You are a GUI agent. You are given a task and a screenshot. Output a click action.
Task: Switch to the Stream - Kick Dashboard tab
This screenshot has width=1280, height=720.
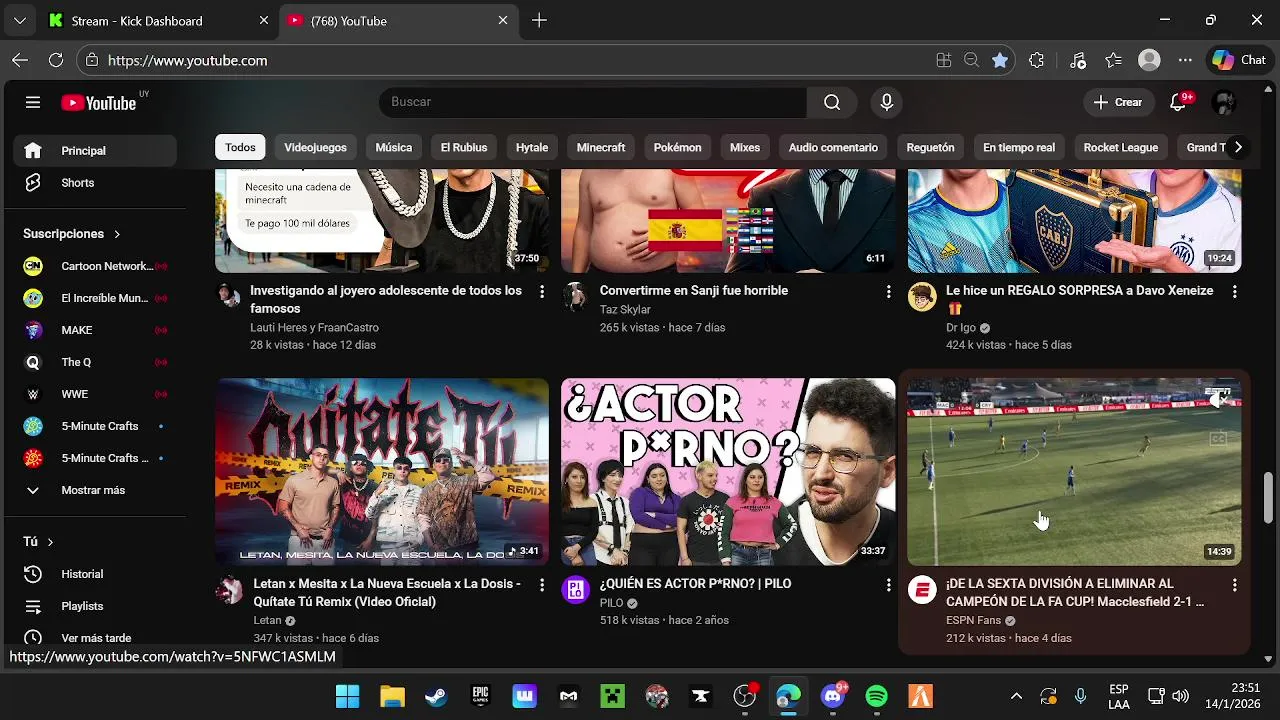click(137, 21)
